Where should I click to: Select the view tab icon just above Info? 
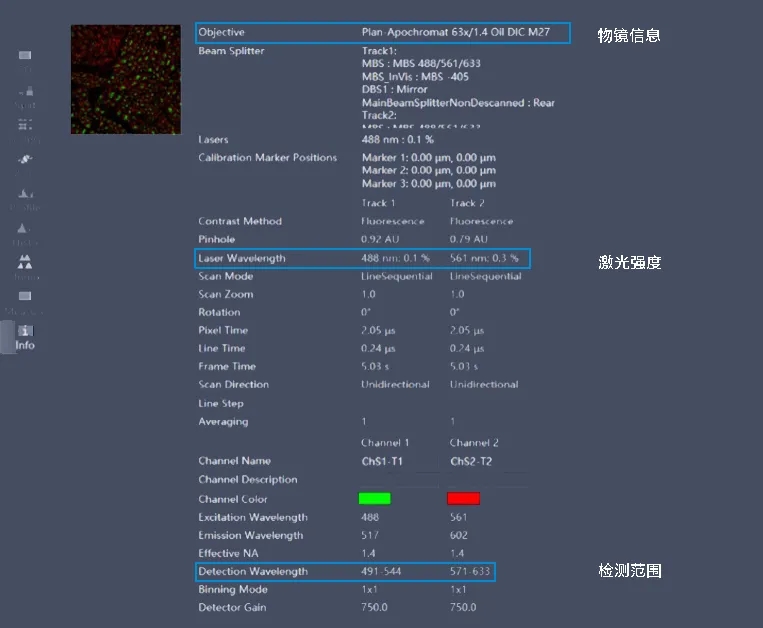pos(25,296)
